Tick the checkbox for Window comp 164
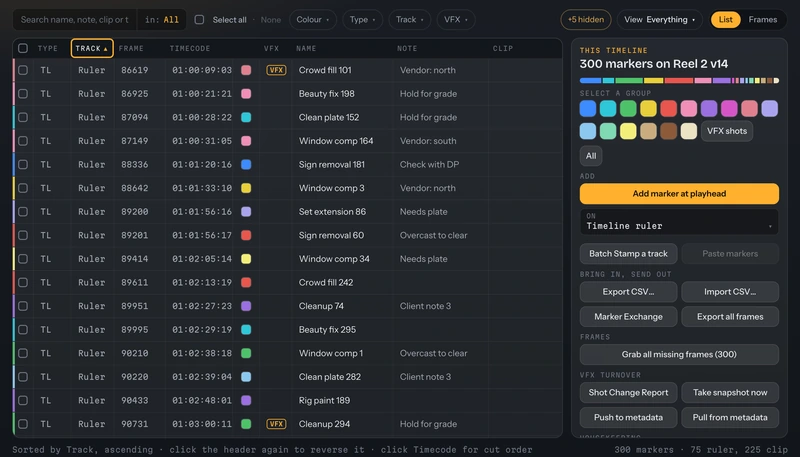Viewport: 800px width, 457px height. point(23,141)
